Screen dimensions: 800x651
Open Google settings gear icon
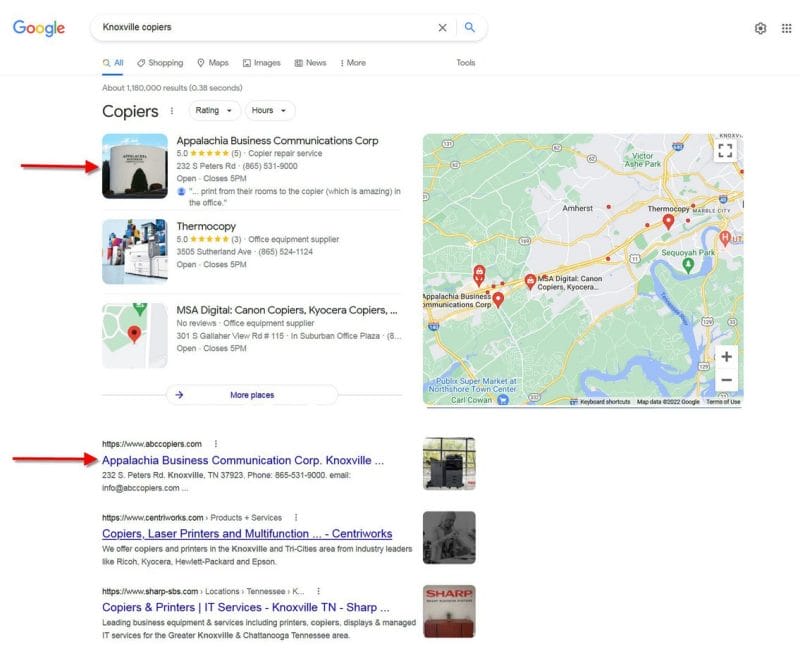pos(760,29)
